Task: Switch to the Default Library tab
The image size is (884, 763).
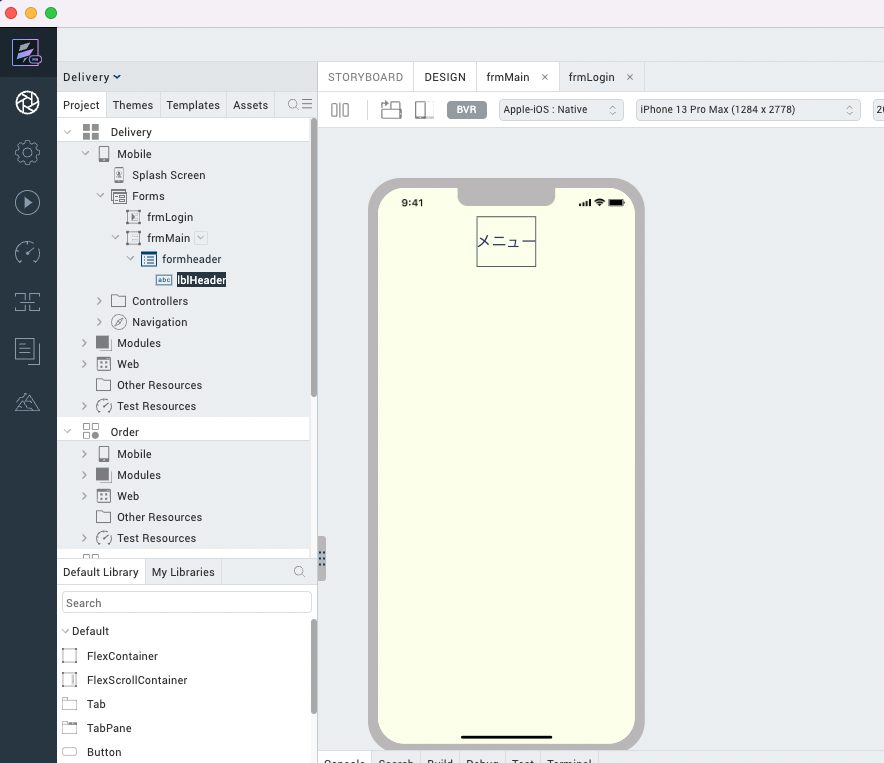Action: 100,572
